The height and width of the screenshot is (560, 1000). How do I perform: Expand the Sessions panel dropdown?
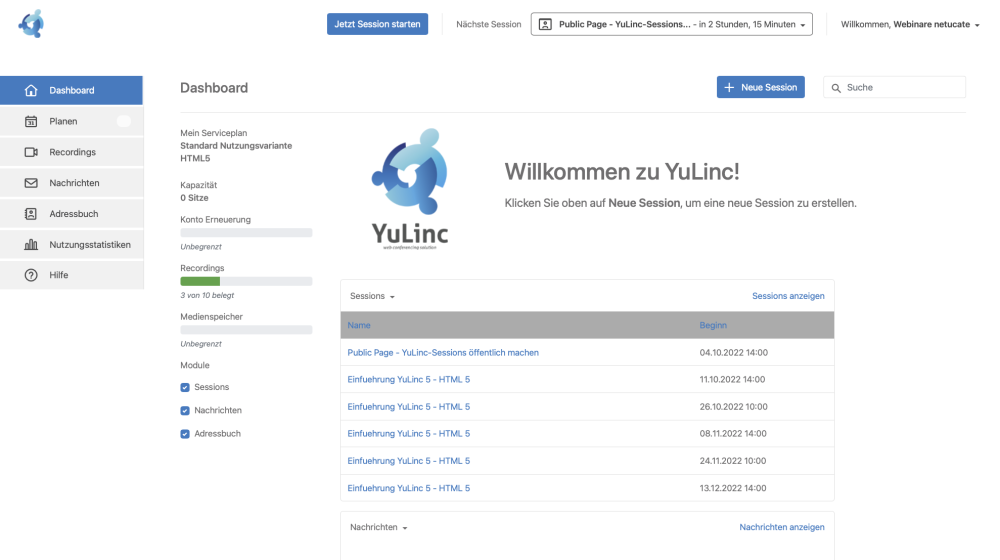point(372,296)
